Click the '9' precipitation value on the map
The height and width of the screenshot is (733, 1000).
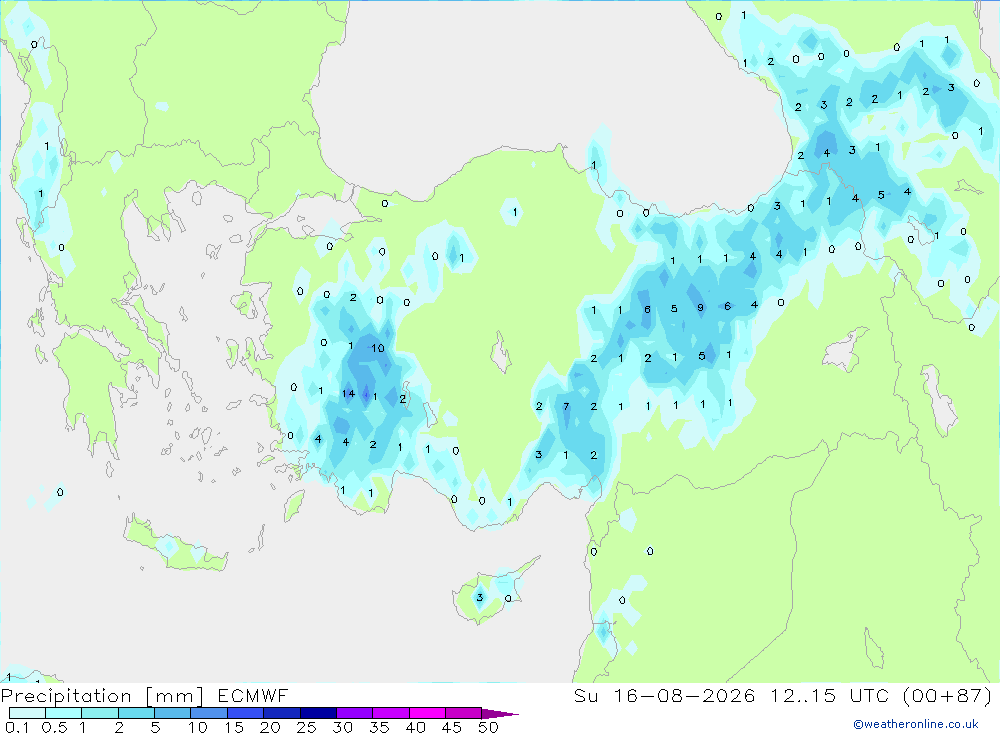[x=700, y=307]
